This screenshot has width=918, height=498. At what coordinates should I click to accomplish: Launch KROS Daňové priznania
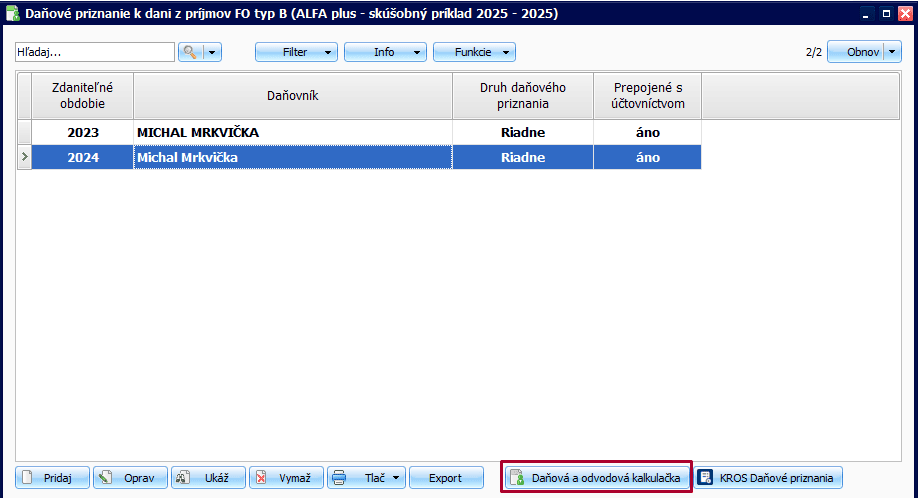[768, 478]
